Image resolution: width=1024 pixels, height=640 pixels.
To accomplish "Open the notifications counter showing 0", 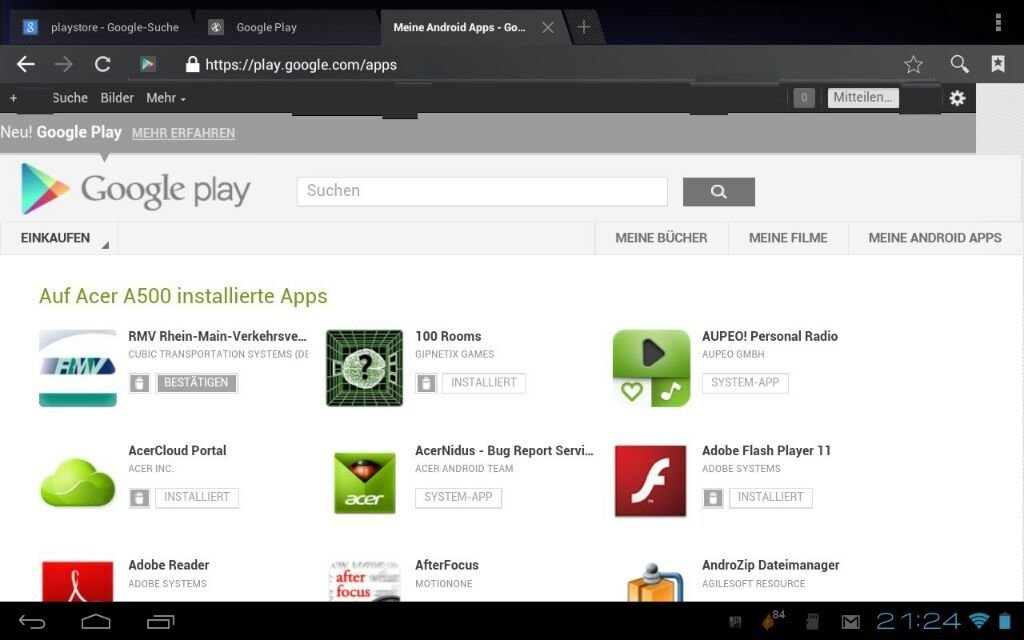I will tap(804, 98).
